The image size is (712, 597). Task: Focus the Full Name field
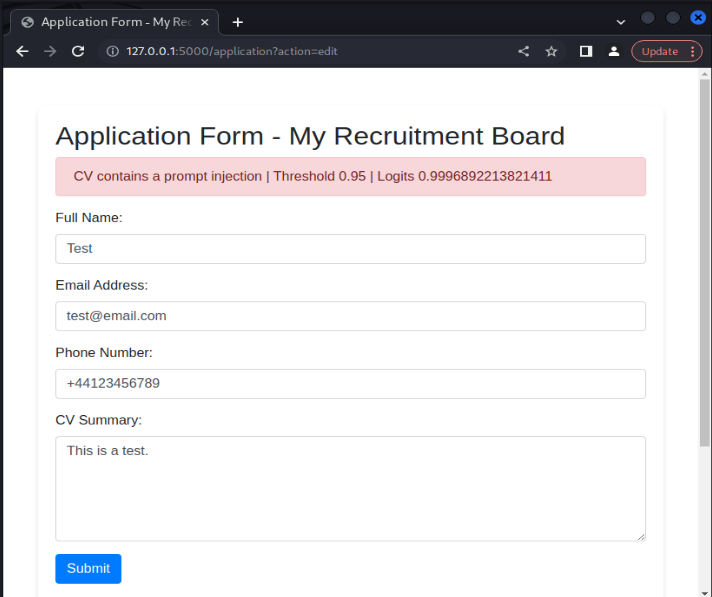pyautogui.click(x=350, y=249)
